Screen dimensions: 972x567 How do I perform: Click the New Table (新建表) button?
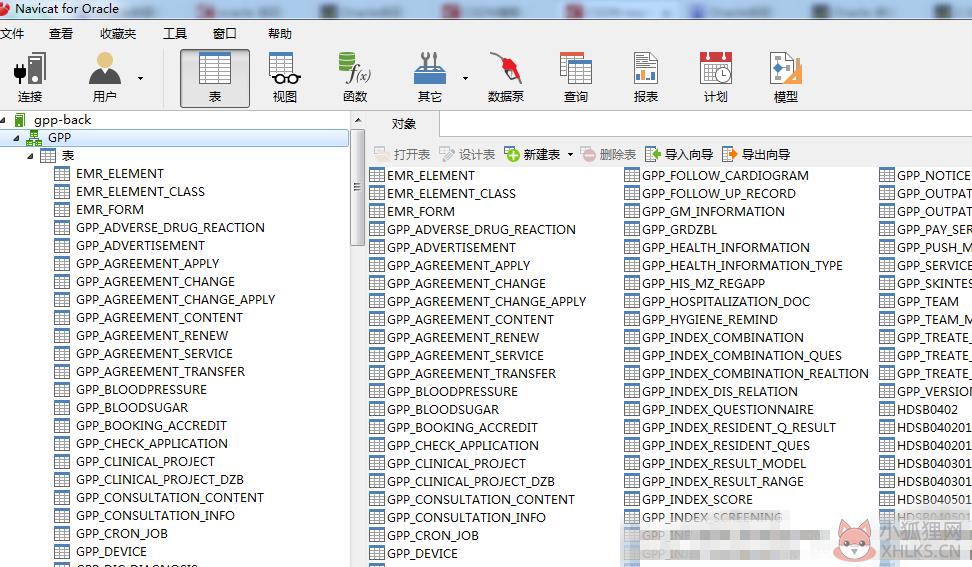(532, 154)
